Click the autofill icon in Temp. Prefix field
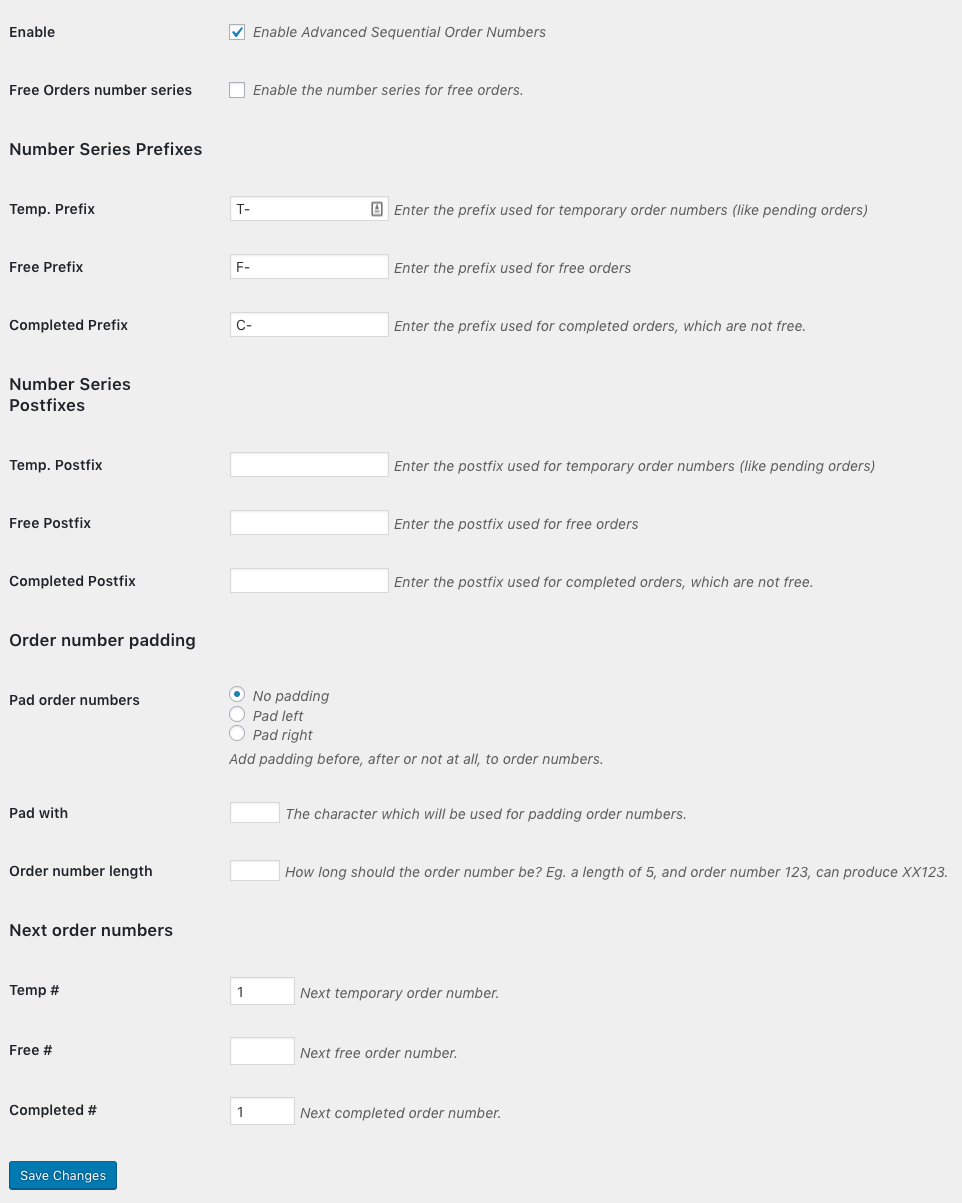 pyautogui.click(x=377, y=209)
